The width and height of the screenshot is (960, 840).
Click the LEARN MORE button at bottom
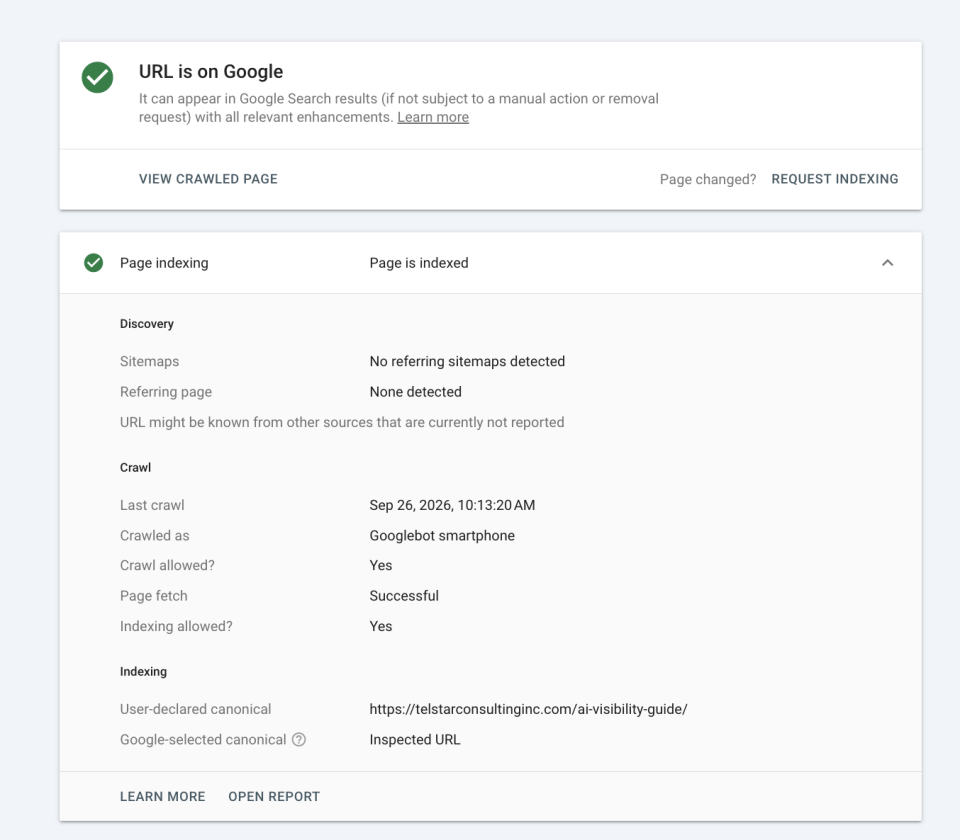point(162,797)
